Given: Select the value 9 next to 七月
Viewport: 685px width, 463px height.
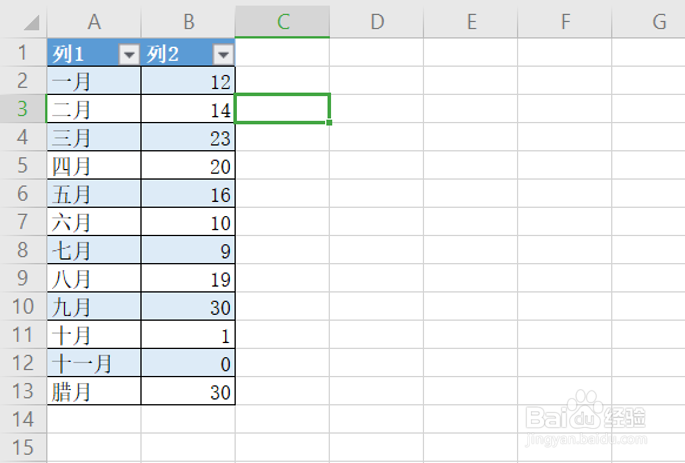Looking at the screenshot, I should point(188,250).
